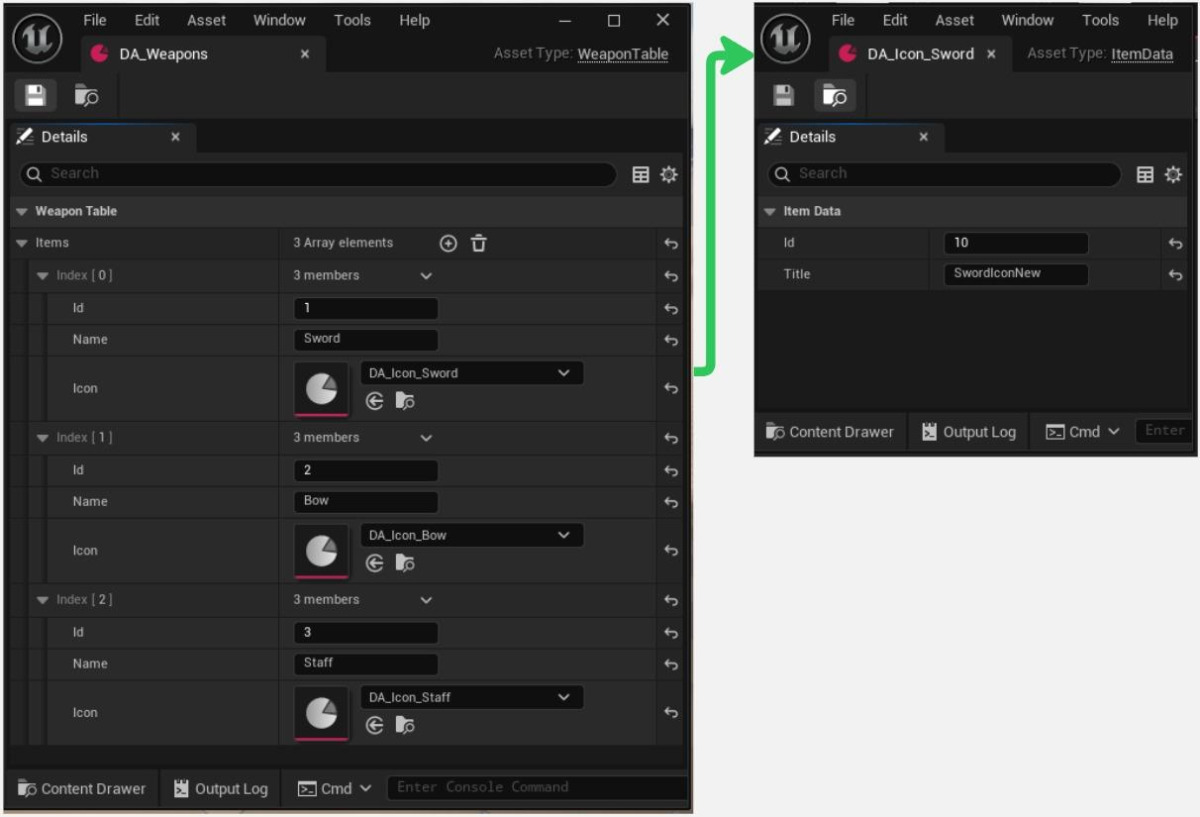
Task: Click console command field in DA_Weapons window
Action: pos(536,788)
